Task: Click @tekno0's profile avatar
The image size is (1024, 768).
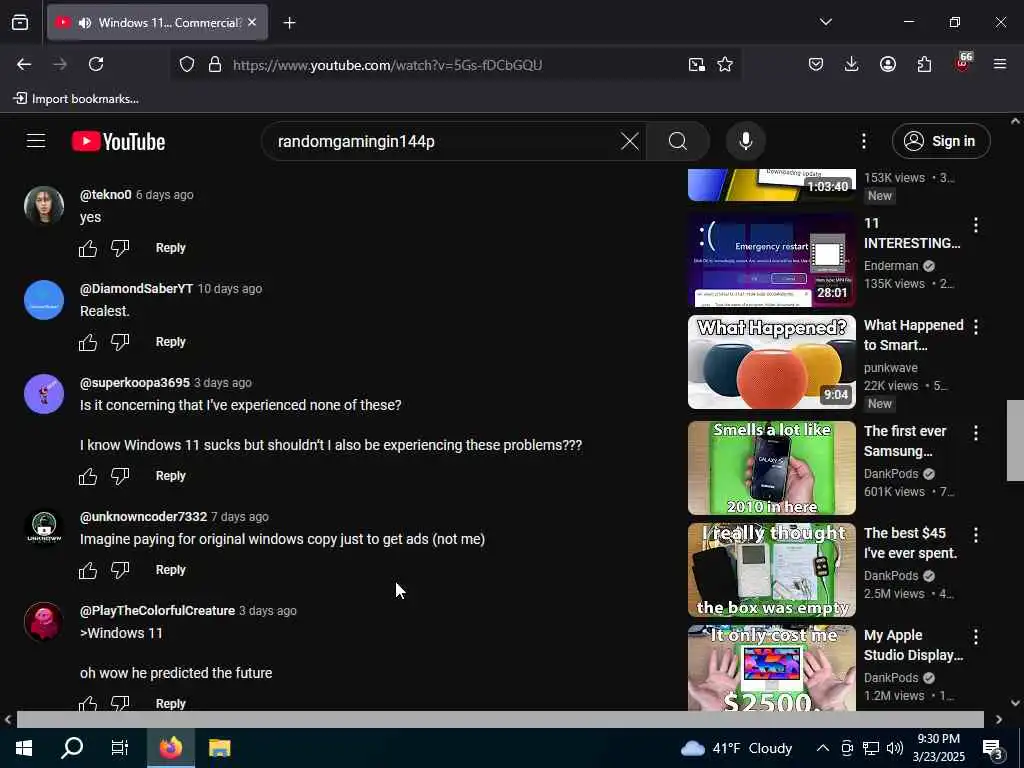Action: click(x=44, y=206)
